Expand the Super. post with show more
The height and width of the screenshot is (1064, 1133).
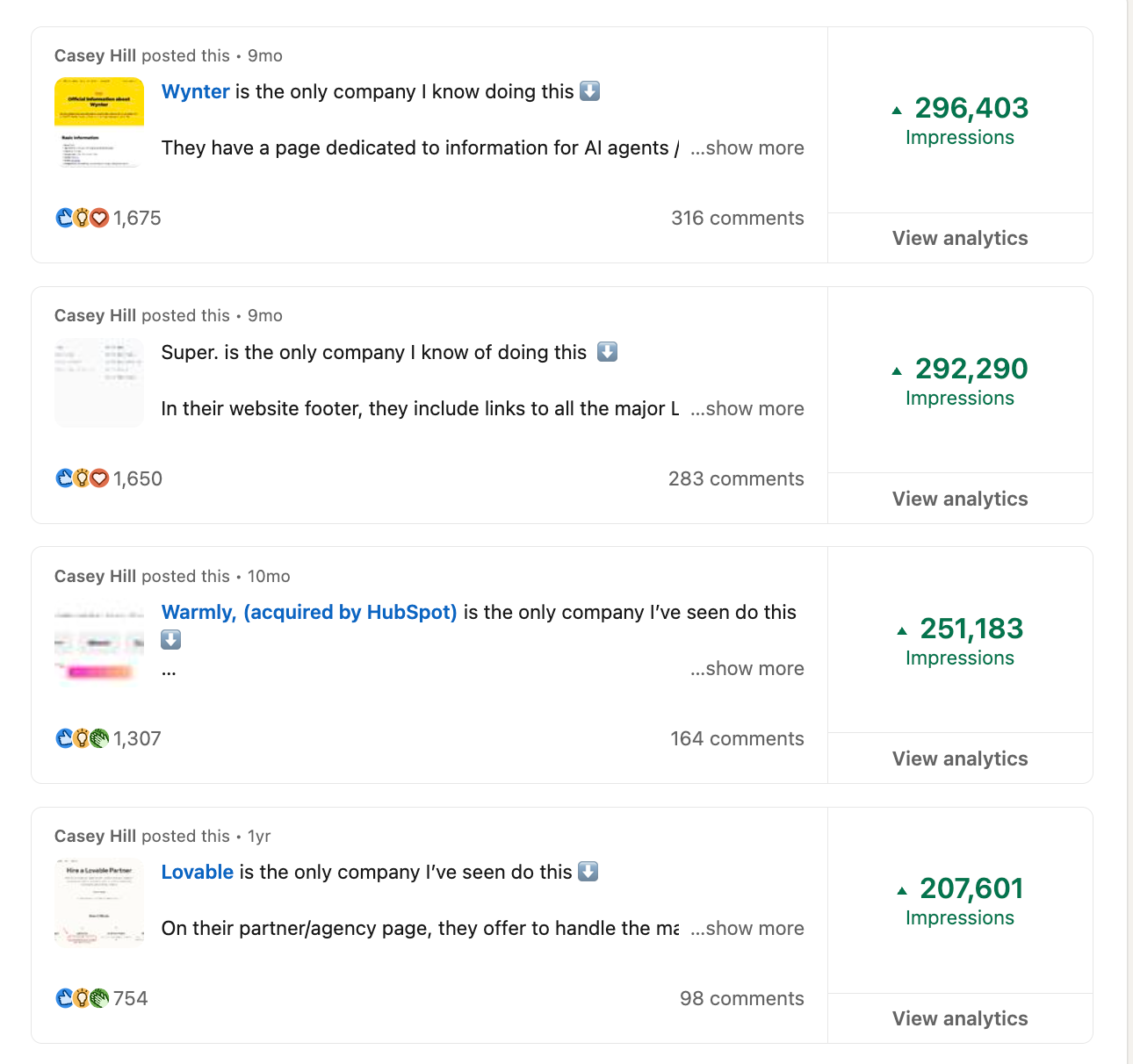[747, 408]
